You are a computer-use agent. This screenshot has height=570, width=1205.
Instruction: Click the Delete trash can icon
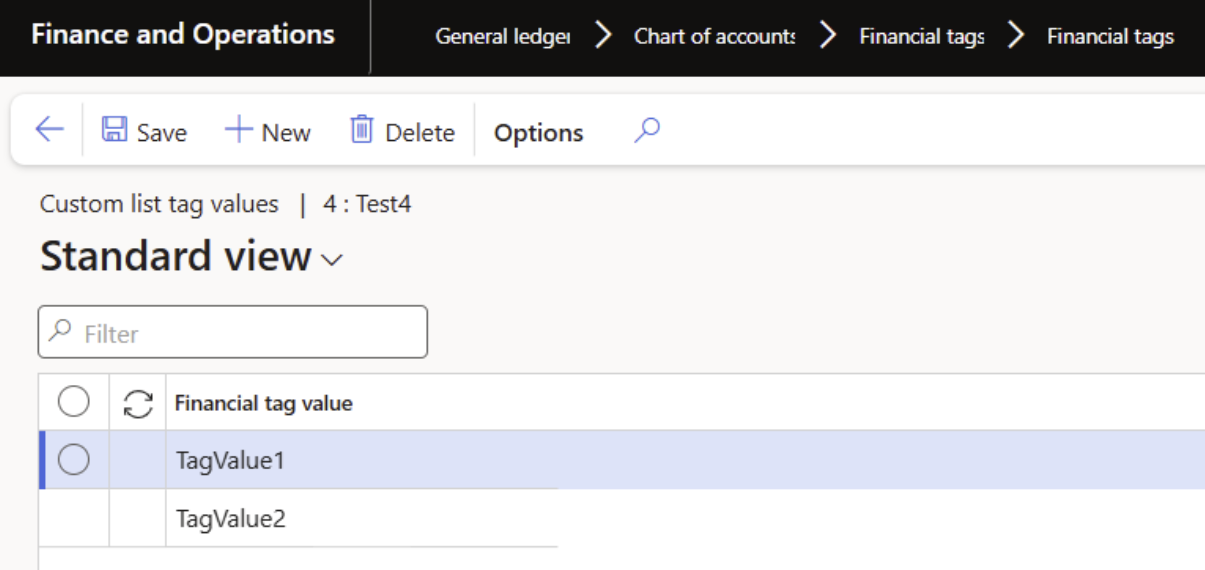tap(361, 131)
